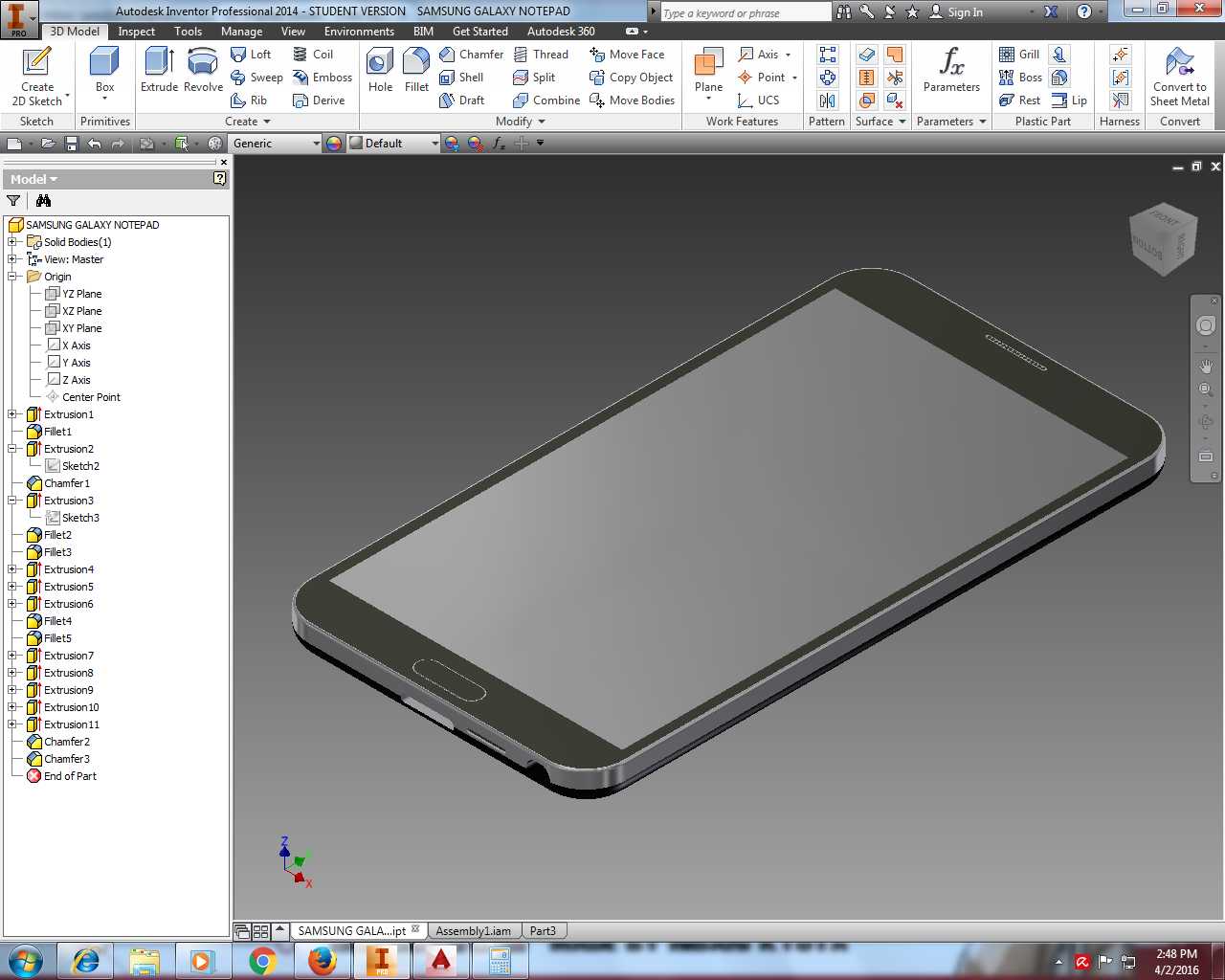Image resolution: width=1225 pixels, height=980 pixels.
Task: Expand the Extrusion1 tree node
Action: (13, 414)
